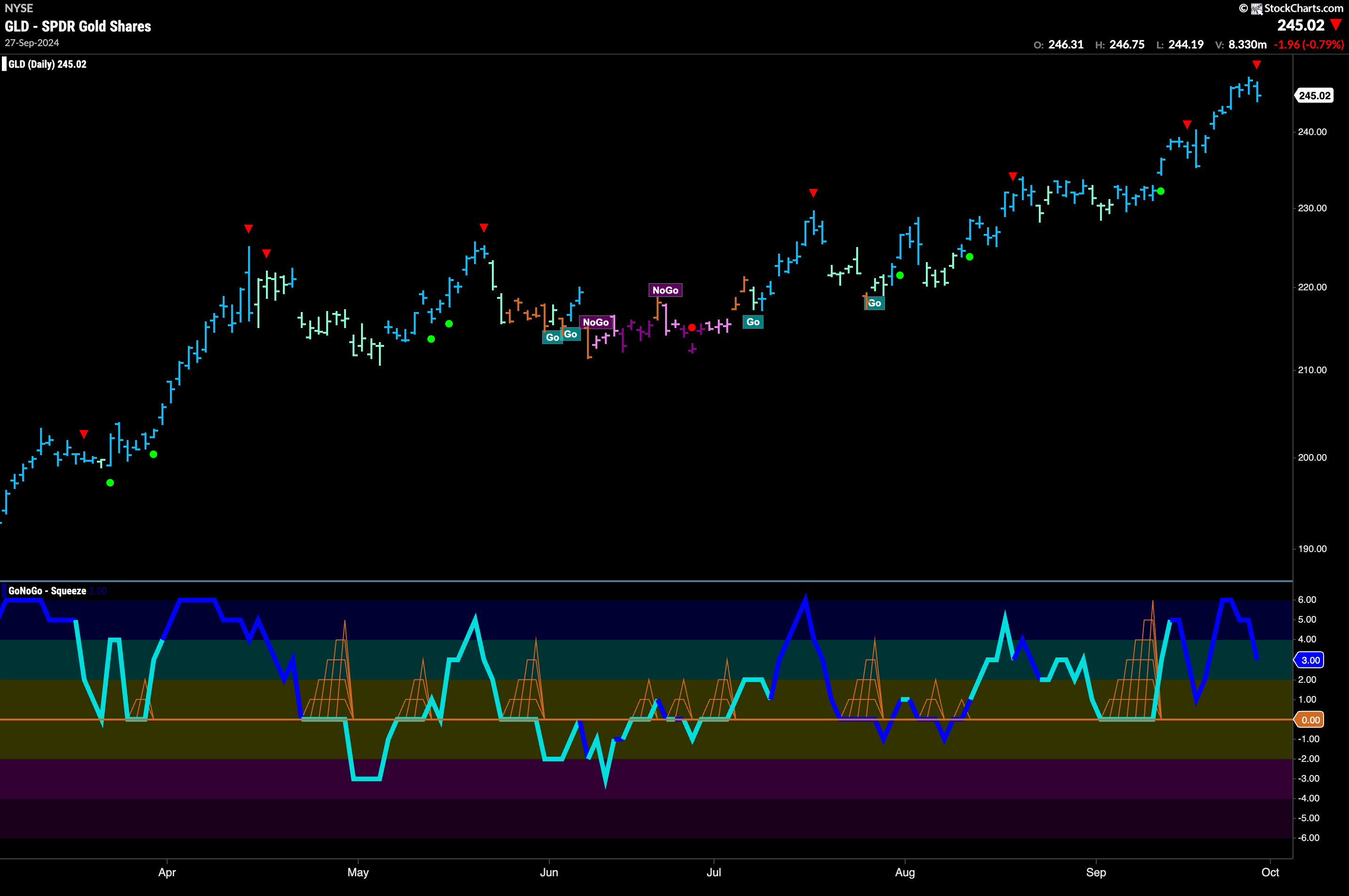
Task: Select the red triangle marker above the latest September bar
Action: click(x=1256, y=64)
